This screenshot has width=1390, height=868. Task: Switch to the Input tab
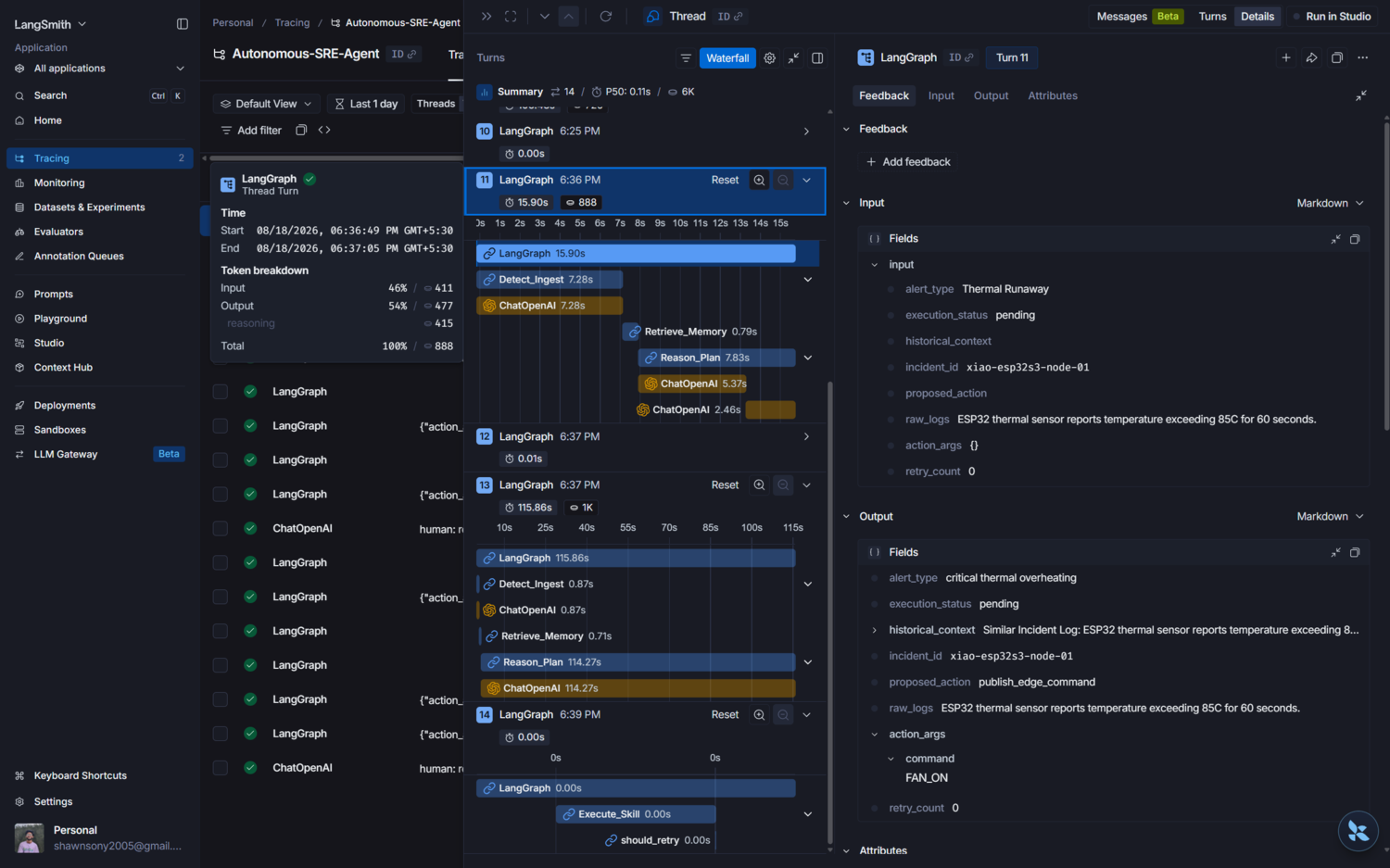point(941,96)
